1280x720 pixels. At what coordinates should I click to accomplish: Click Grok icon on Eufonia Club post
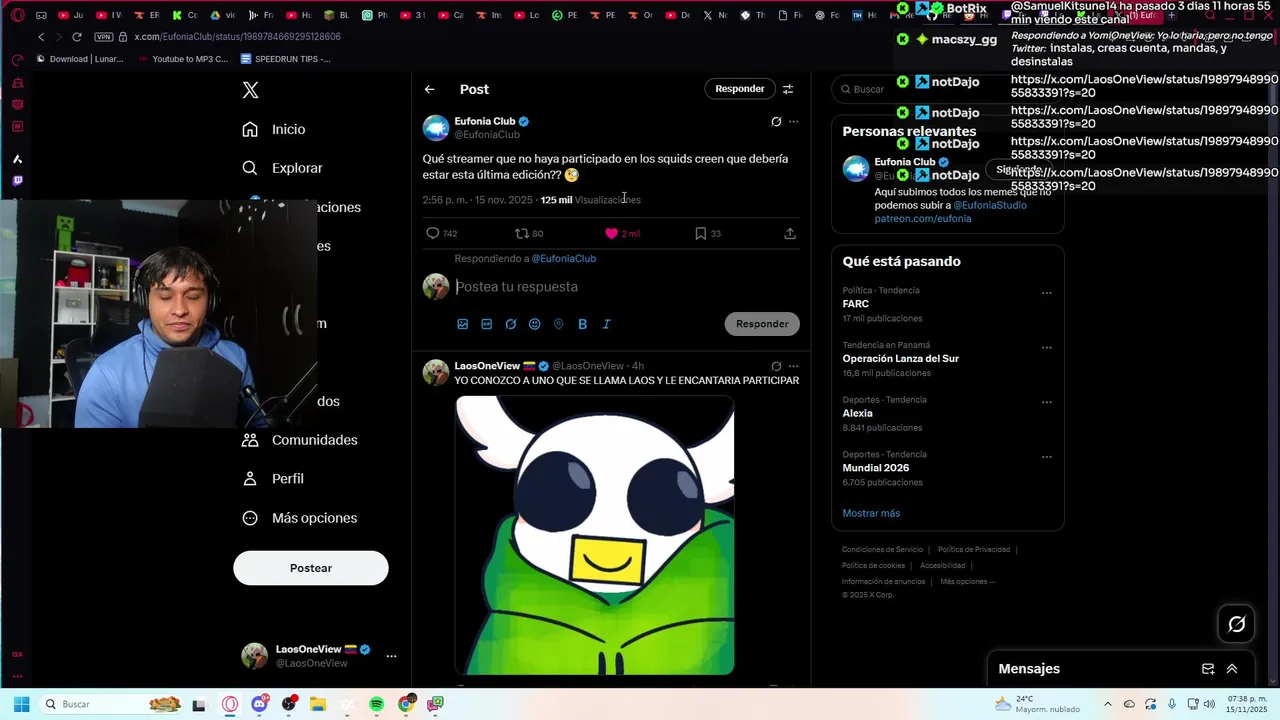coord(776,122)
